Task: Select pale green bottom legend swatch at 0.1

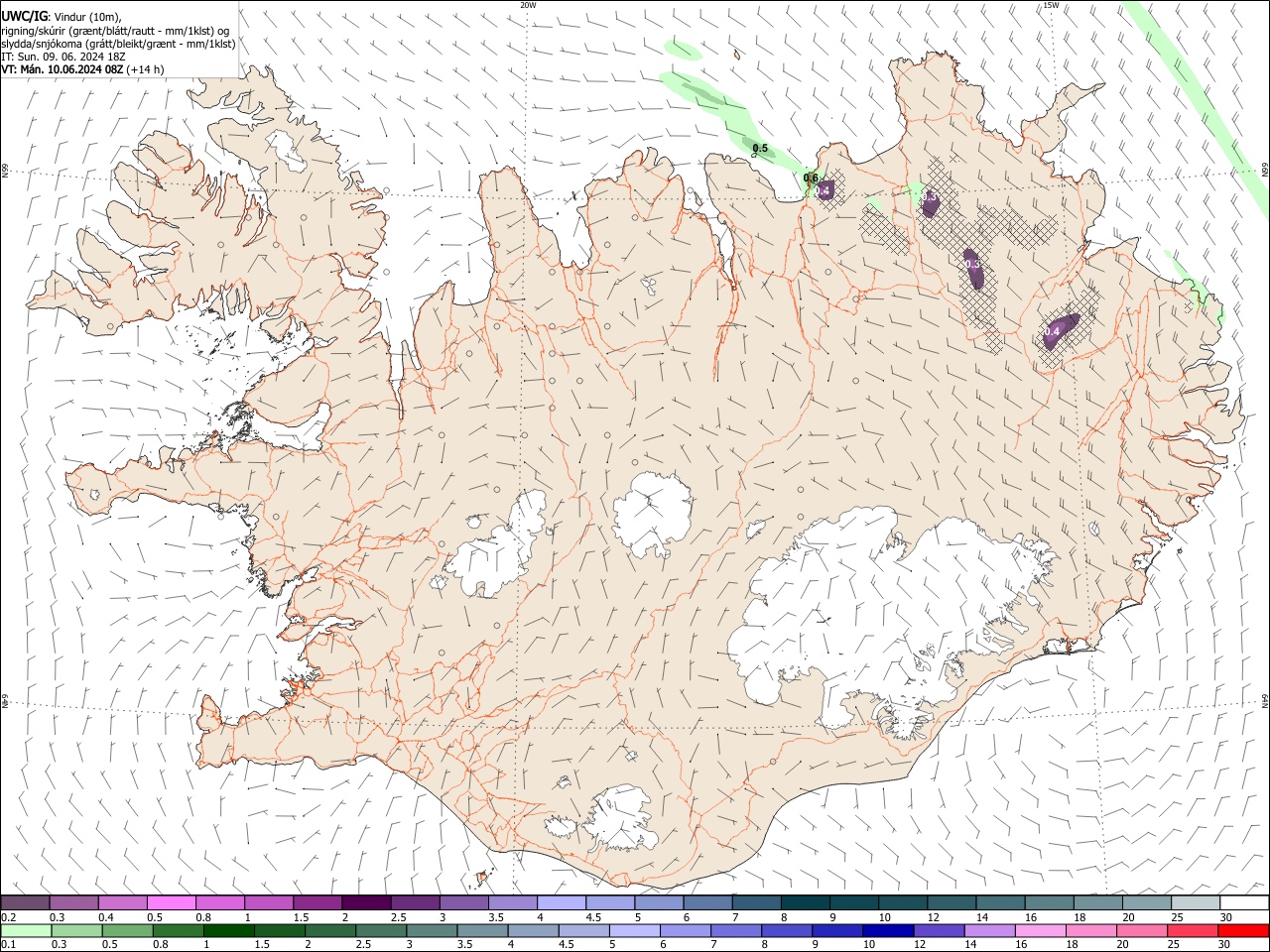Action: point(26,930)
